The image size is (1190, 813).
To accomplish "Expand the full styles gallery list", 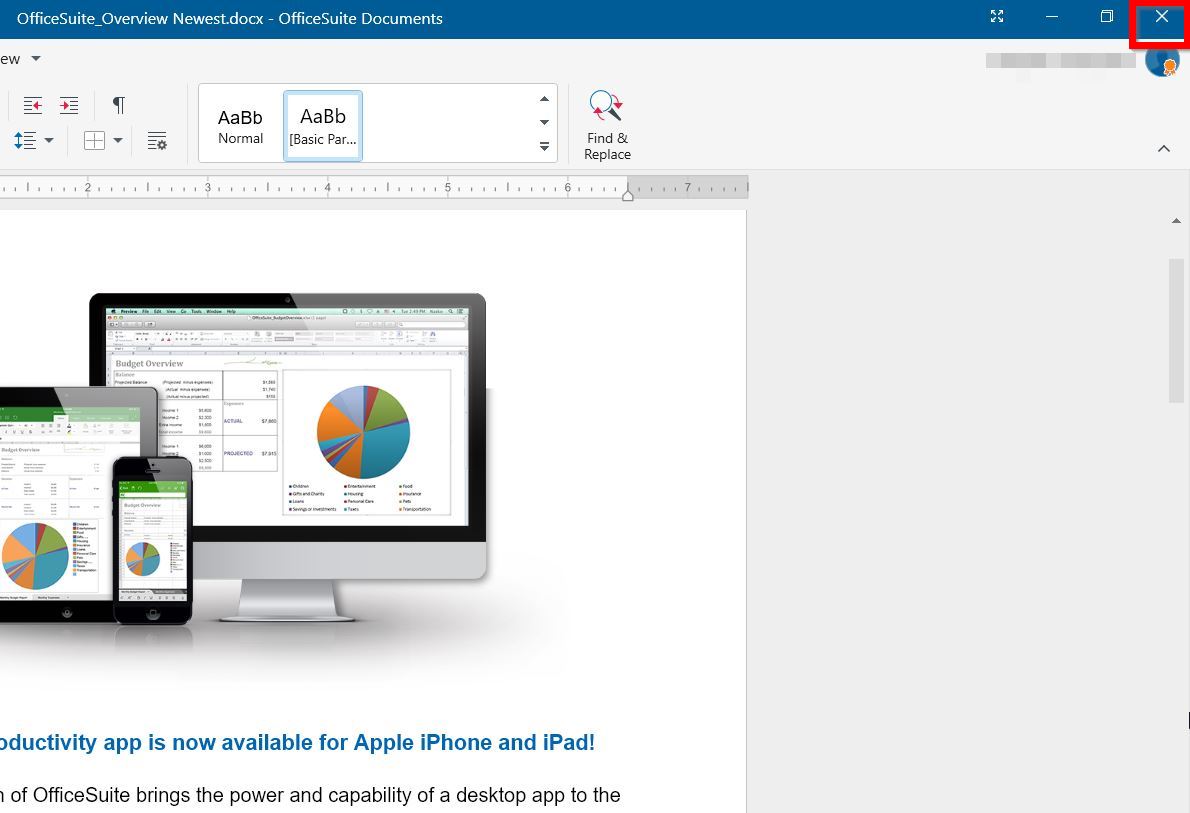I will 544,147.
